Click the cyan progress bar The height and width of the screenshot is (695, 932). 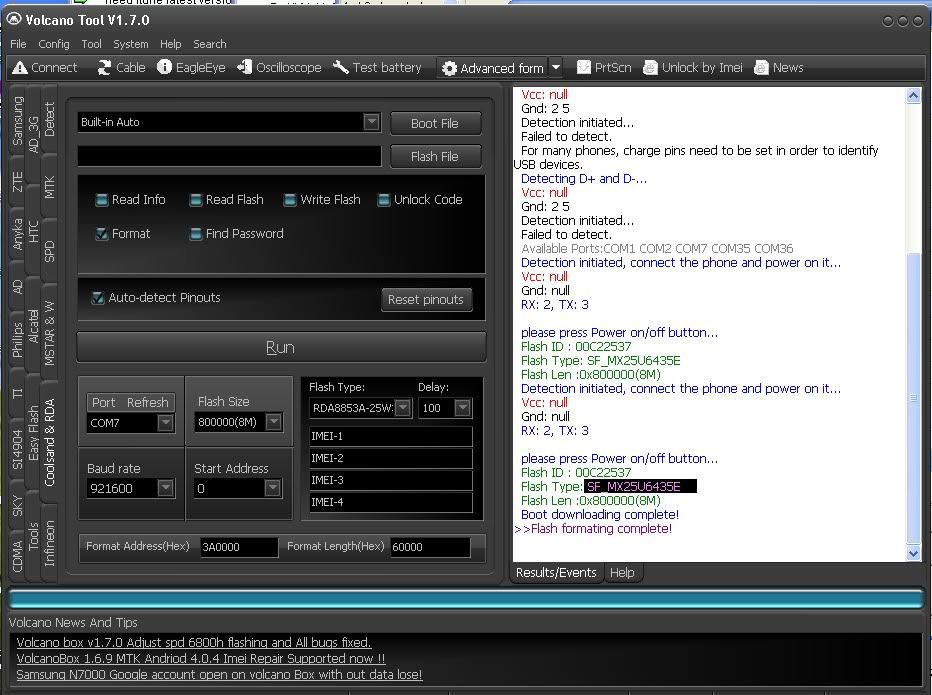467,599
